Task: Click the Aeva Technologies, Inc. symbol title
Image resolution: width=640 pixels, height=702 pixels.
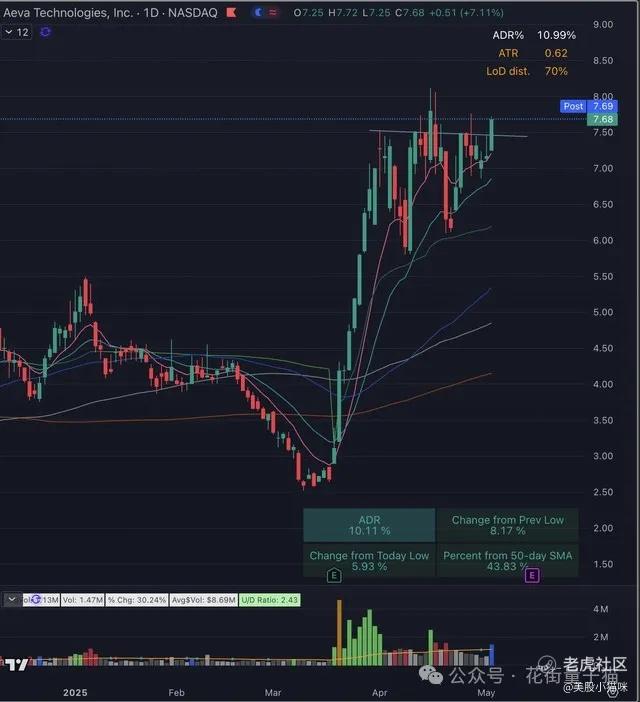Action: coord(68,13)
